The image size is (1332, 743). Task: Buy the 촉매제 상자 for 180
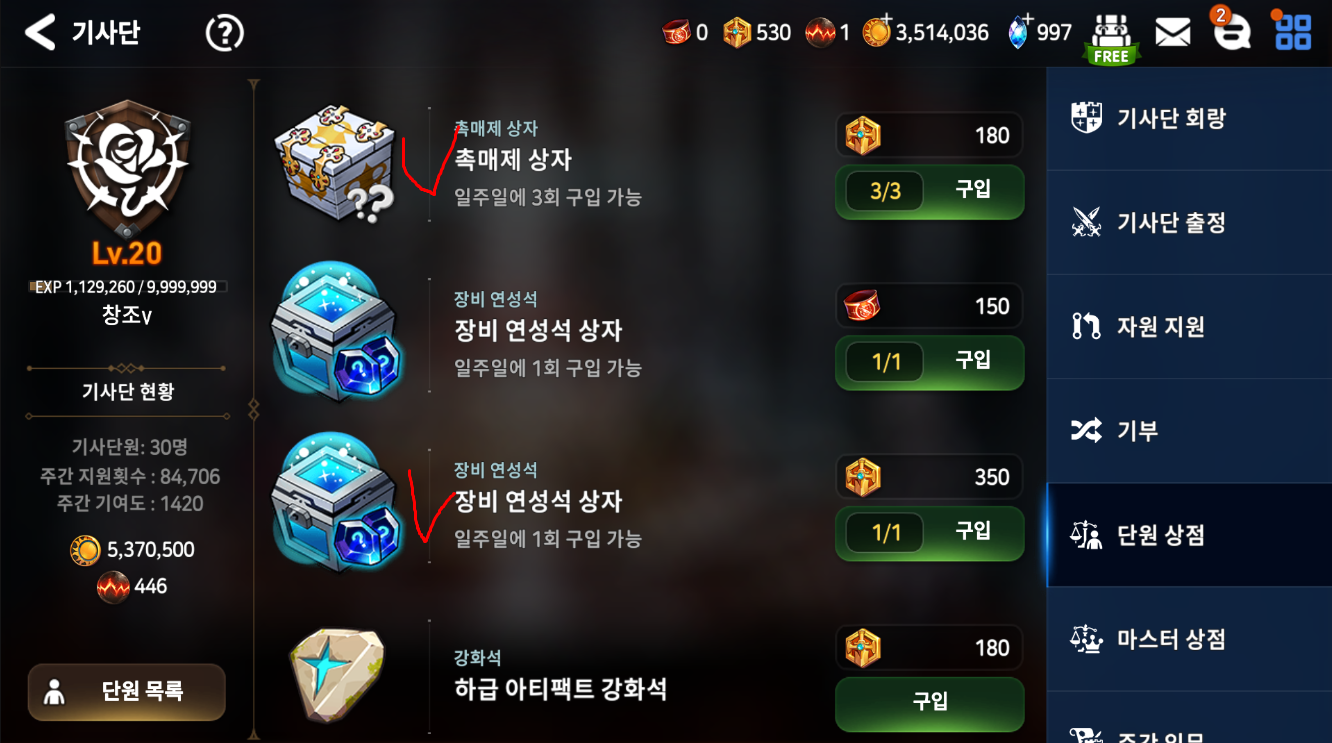pos(929,191)
